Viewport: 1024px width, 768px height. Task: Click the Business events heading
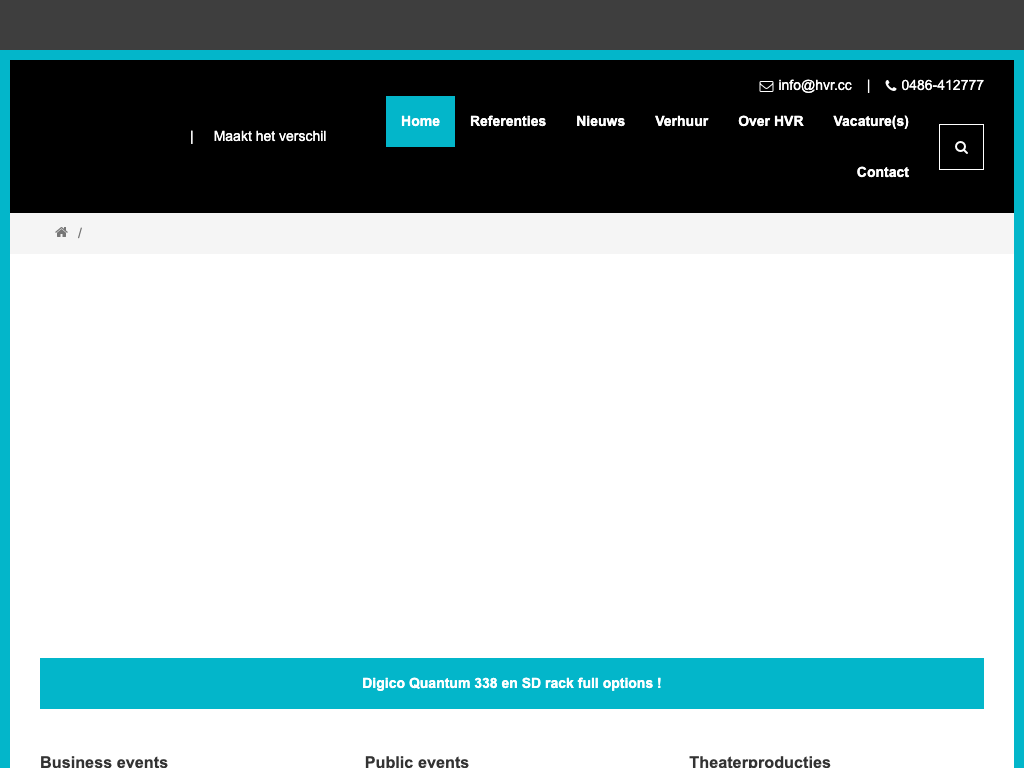click(104, 761)
